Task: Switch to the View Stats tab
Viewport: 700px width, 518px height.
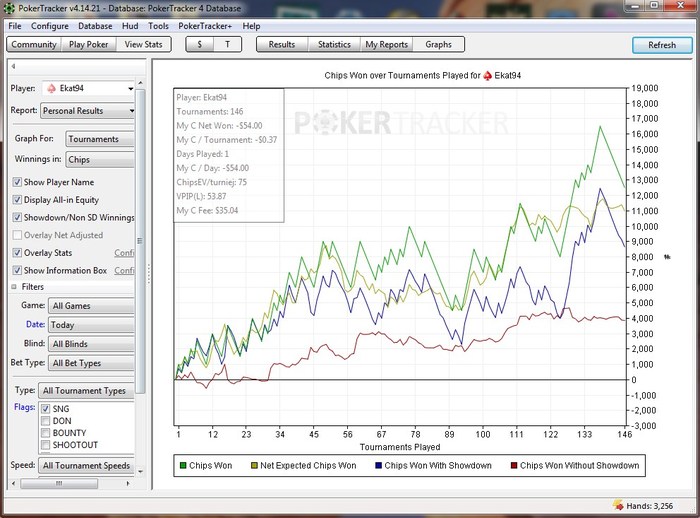Action: pos(143,44)
